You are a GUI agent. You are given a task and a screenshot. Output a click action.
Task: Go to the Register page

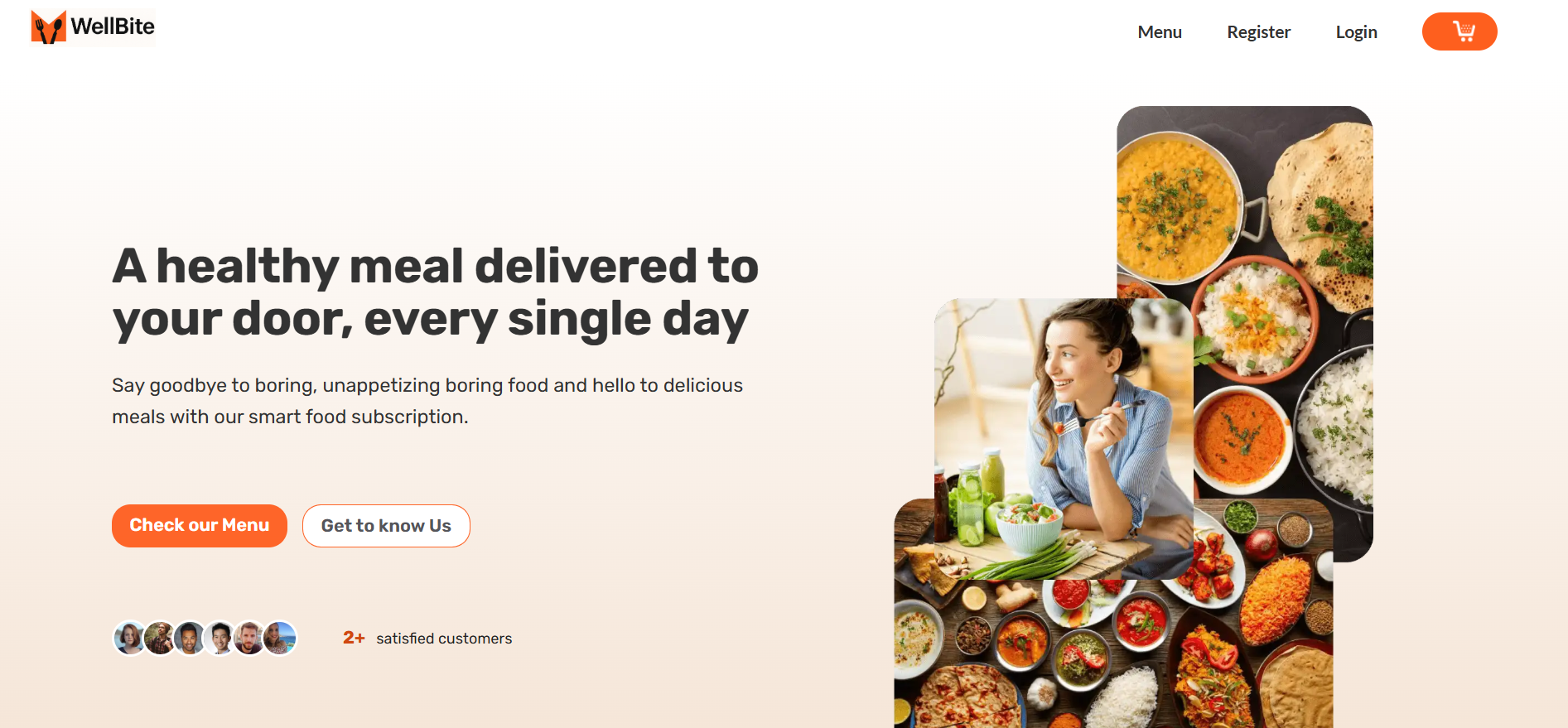tap(1258, 31)
